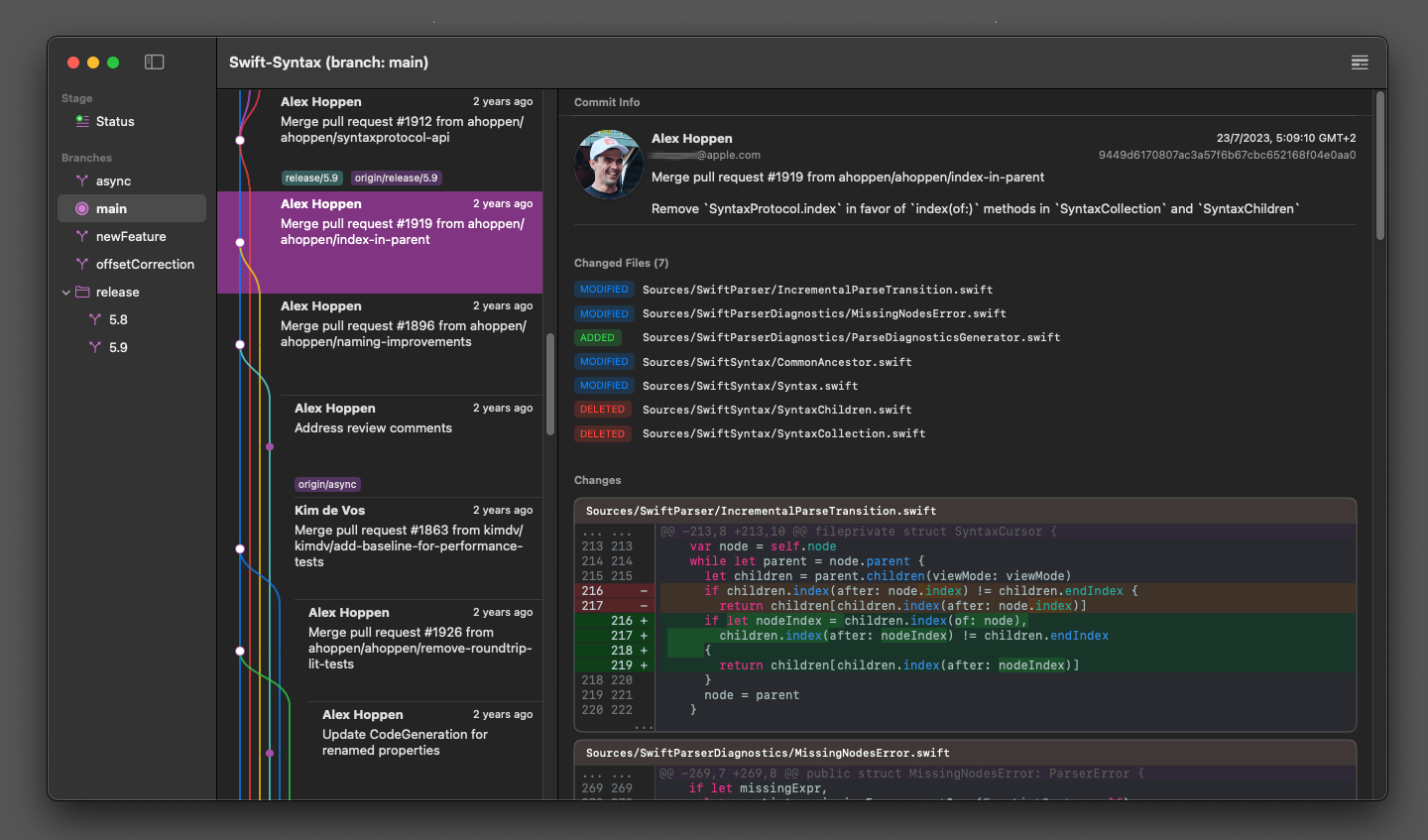The width and height of the screenshot is (1428, 840).
Task: Select the async branch
Action: [x=132, y=180]
